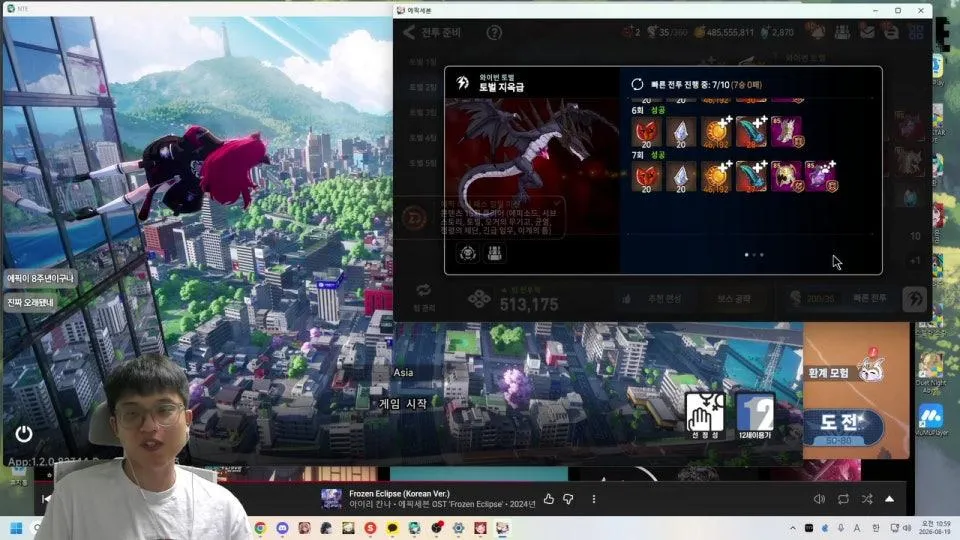Switch to the 토벌 5장 tab

coord(423,163)
